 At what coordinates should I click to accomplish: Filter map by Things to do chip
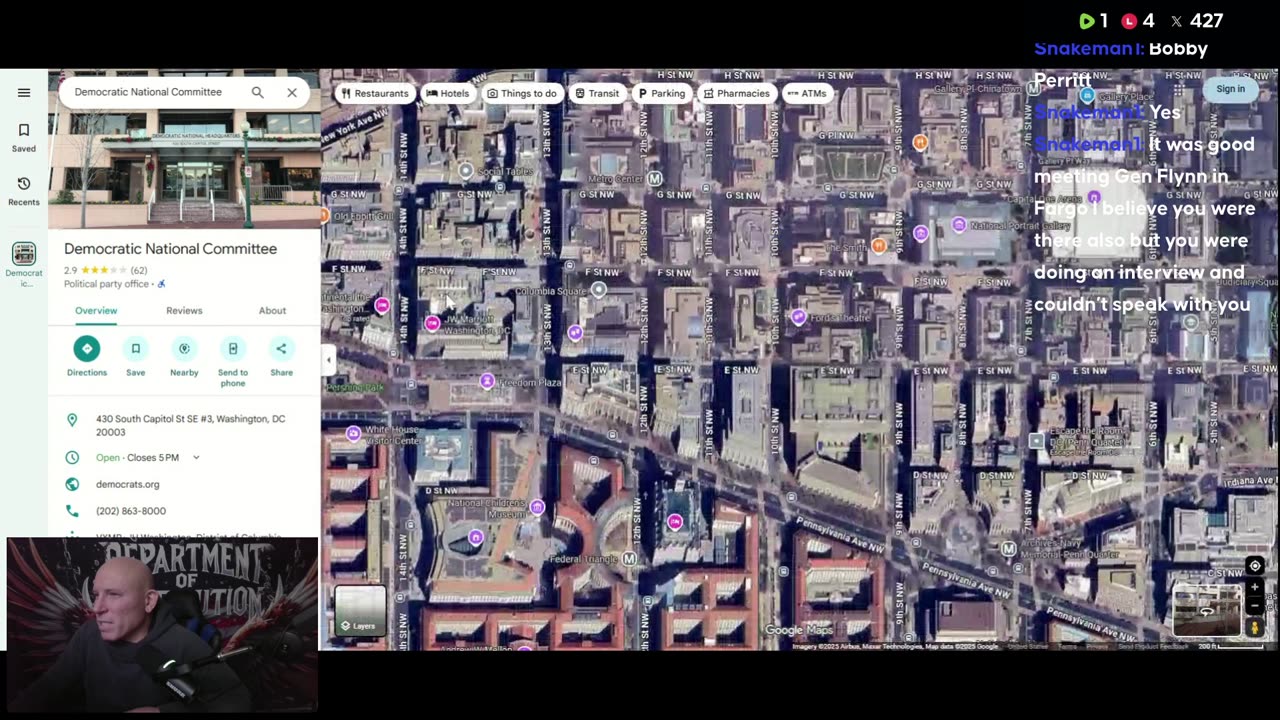tap(521, 93)
